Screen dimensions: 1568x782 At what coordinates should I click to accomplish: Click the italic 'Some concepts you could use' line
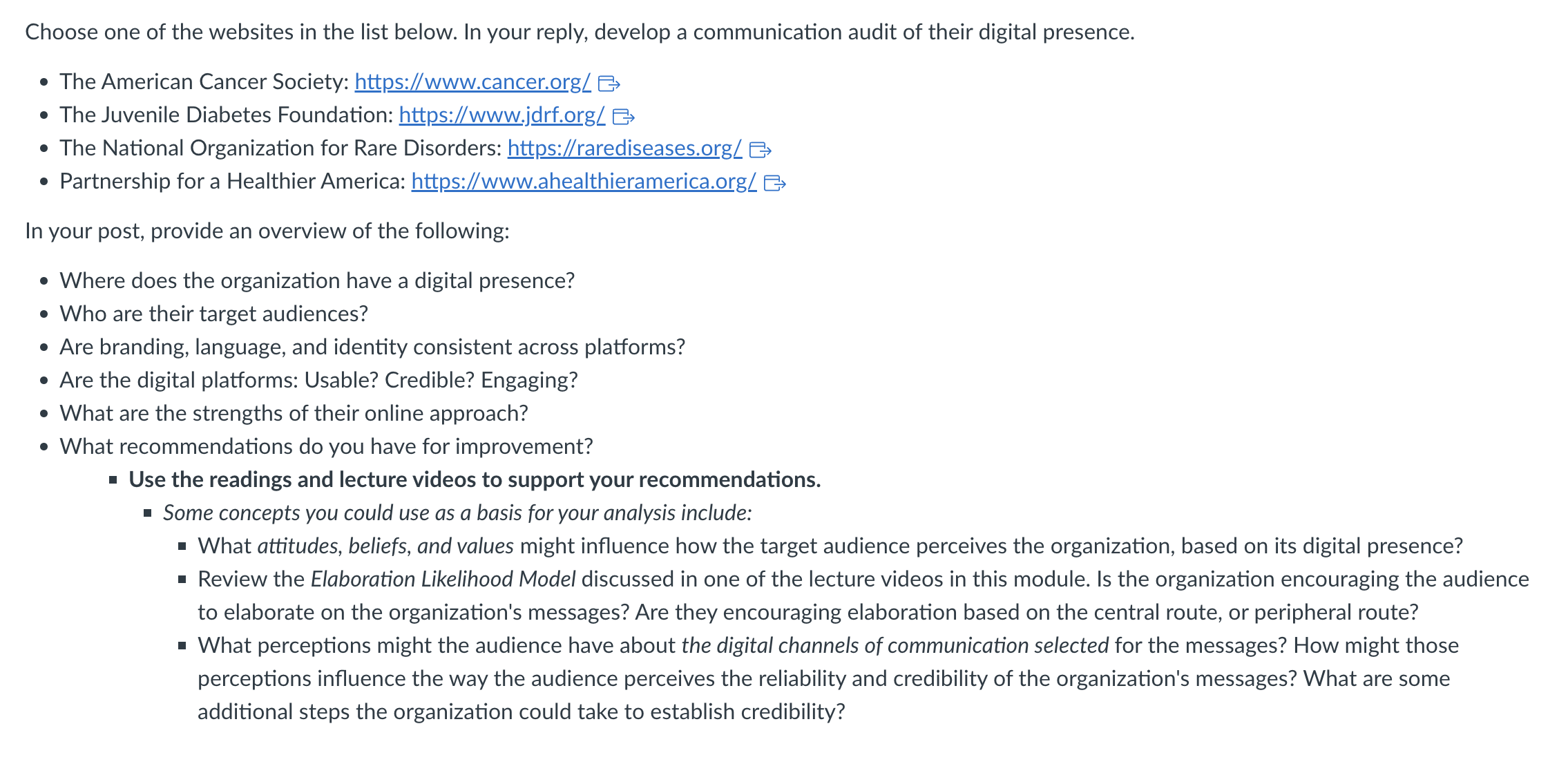click(x=457, y=513)
